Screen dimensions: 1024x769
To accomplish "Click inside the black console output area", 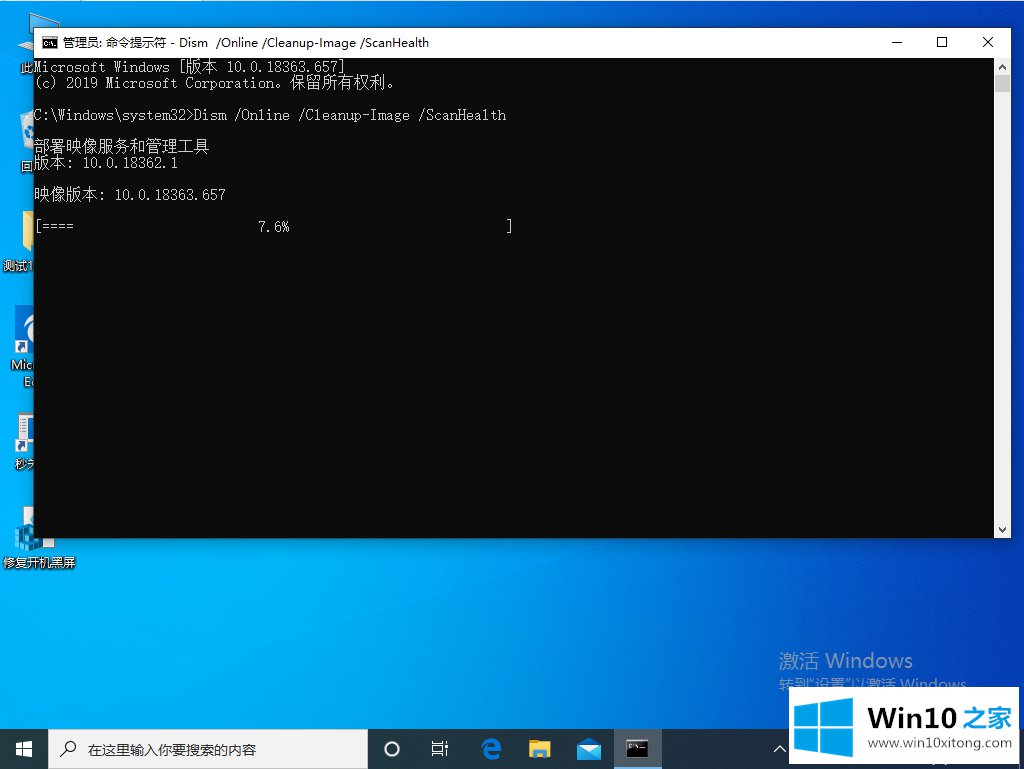I will pos(500,380).
